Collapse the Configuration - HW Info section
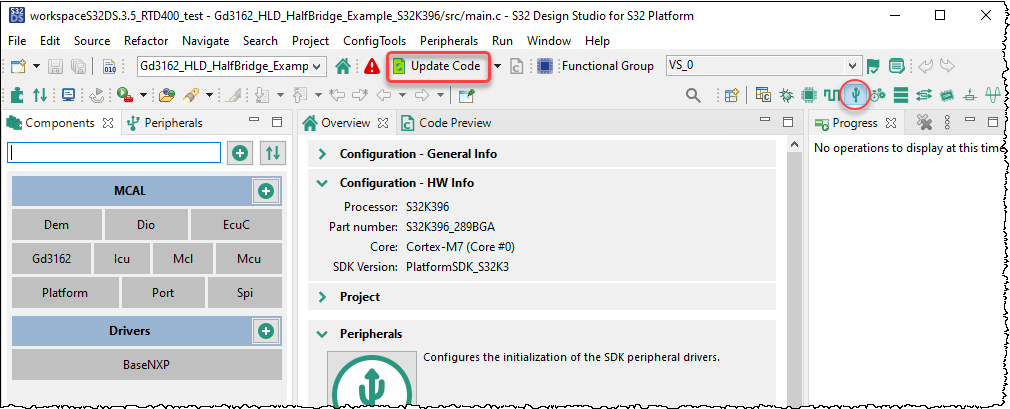1010x409 pixels. [322, 183]
